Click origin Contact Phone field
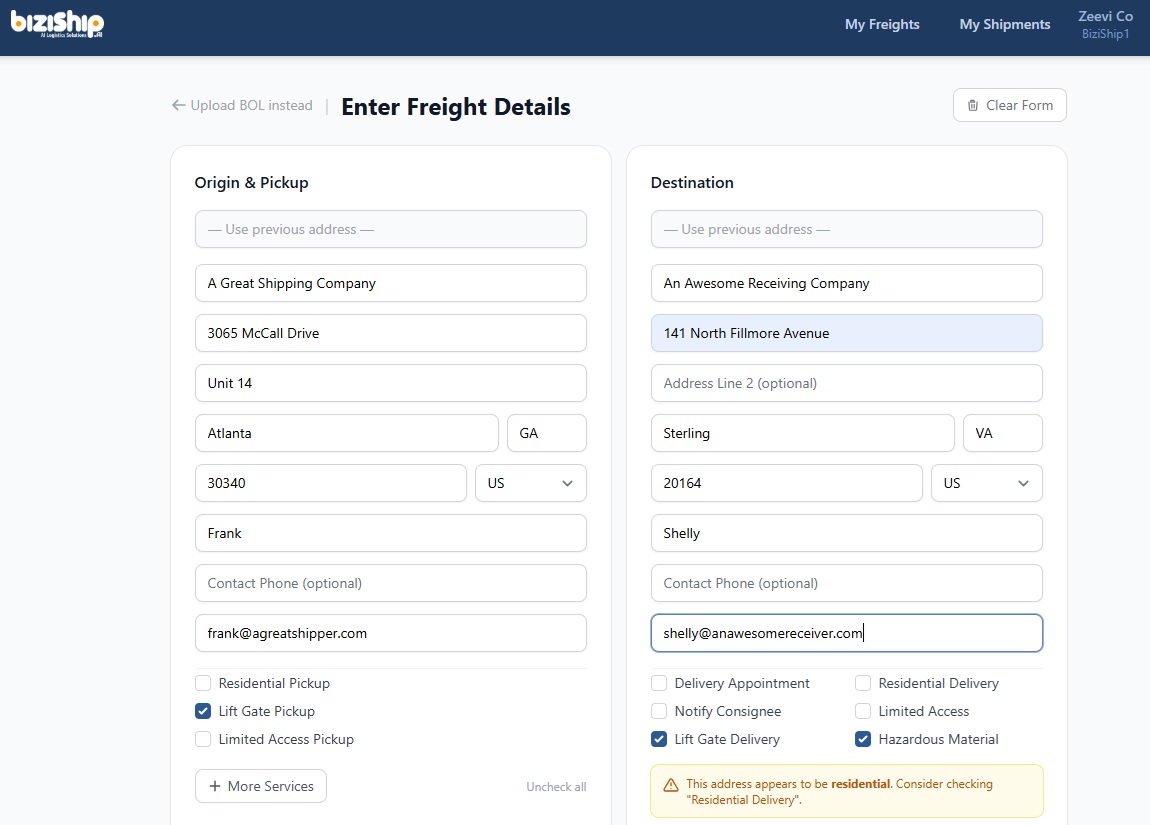 (x=391, y=583)
